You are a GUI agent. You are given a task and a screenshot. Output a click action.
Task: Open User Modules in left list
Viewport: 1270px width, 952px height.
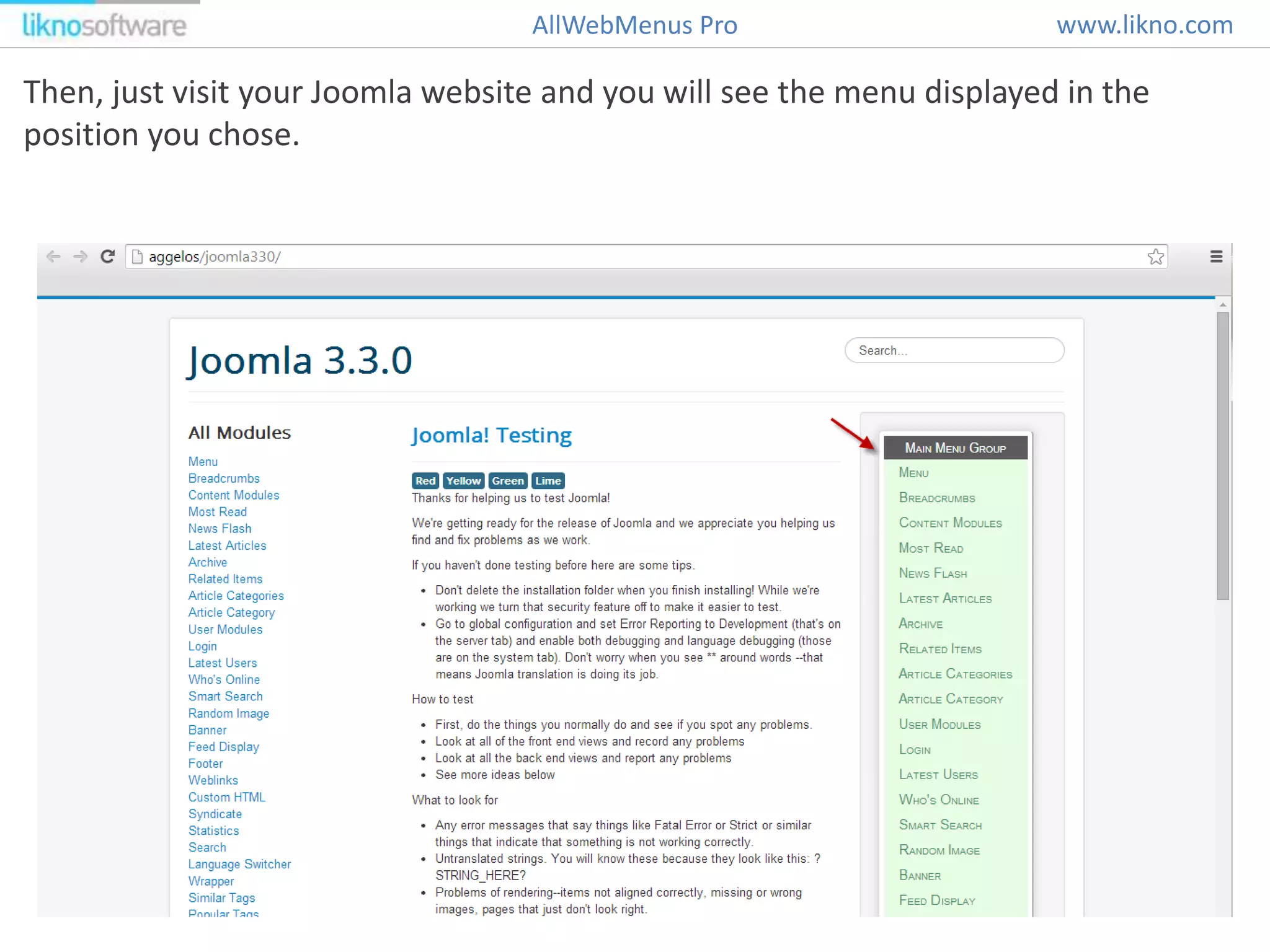coord(226,629)
